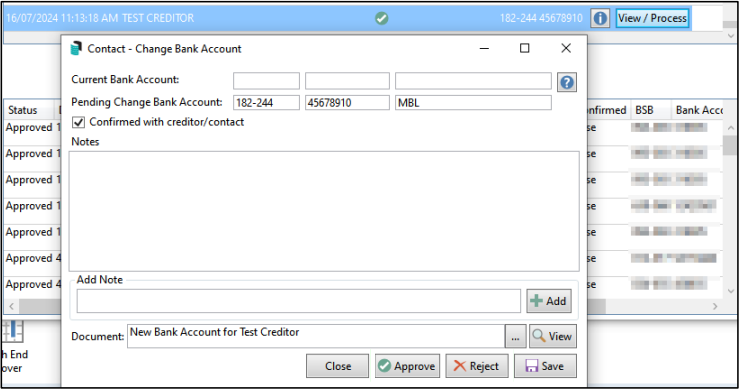The height and width of the screenshot is (390, 740).
Task: Click the grid's scroll down arrow
Action: click(x=731, y=292)
